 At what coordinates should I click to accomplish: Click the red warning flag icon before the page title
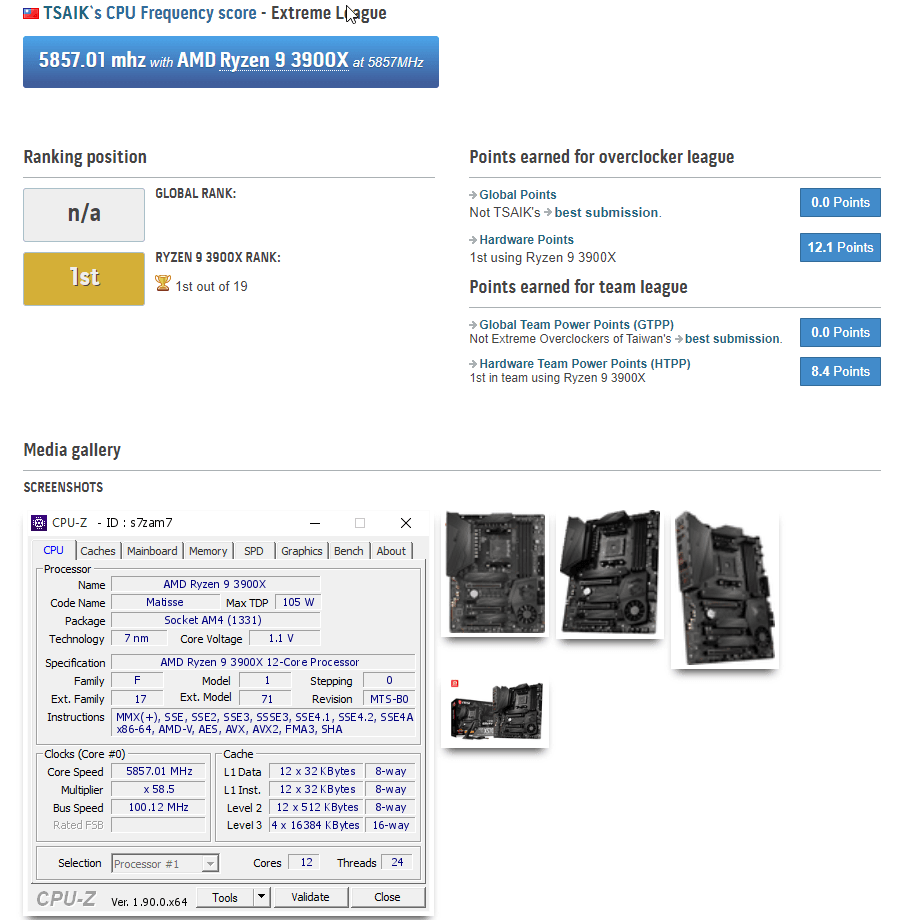pyautogui.click(x=29, y=13)
